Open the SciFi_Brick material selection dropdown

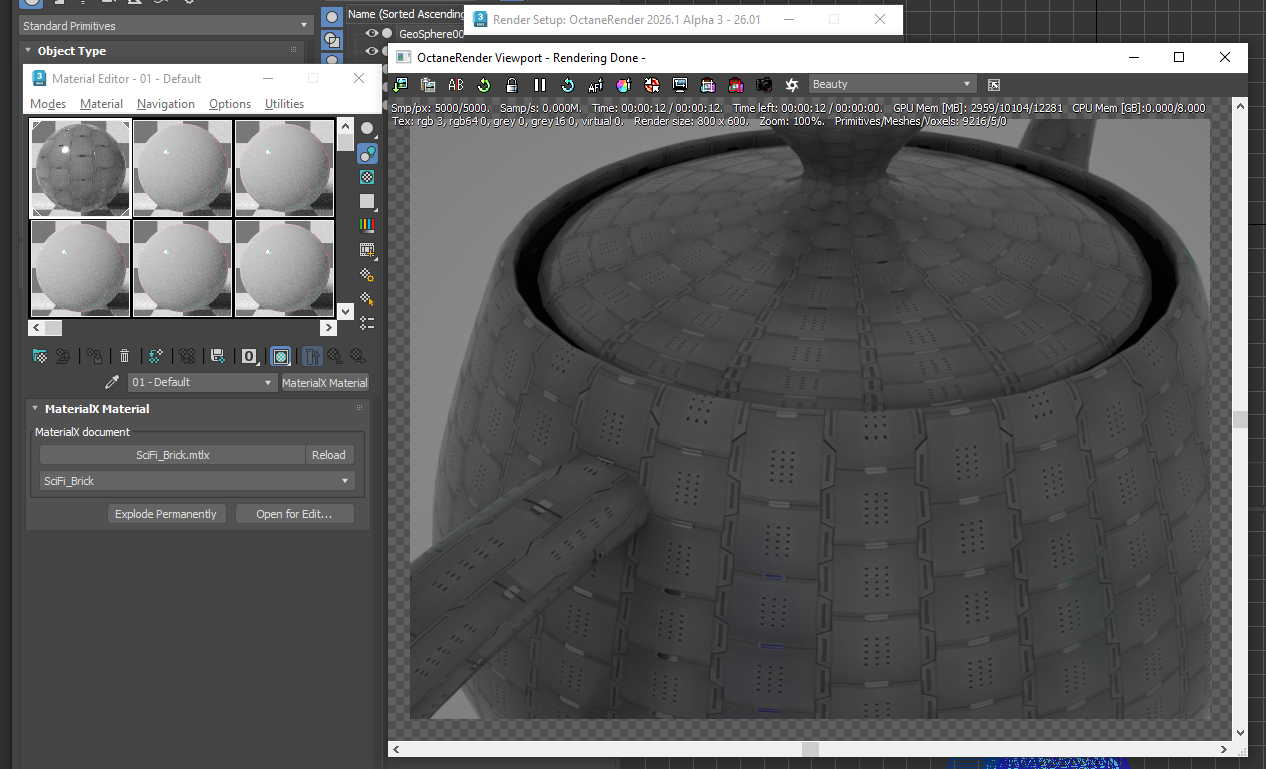(x=197, y=481)
